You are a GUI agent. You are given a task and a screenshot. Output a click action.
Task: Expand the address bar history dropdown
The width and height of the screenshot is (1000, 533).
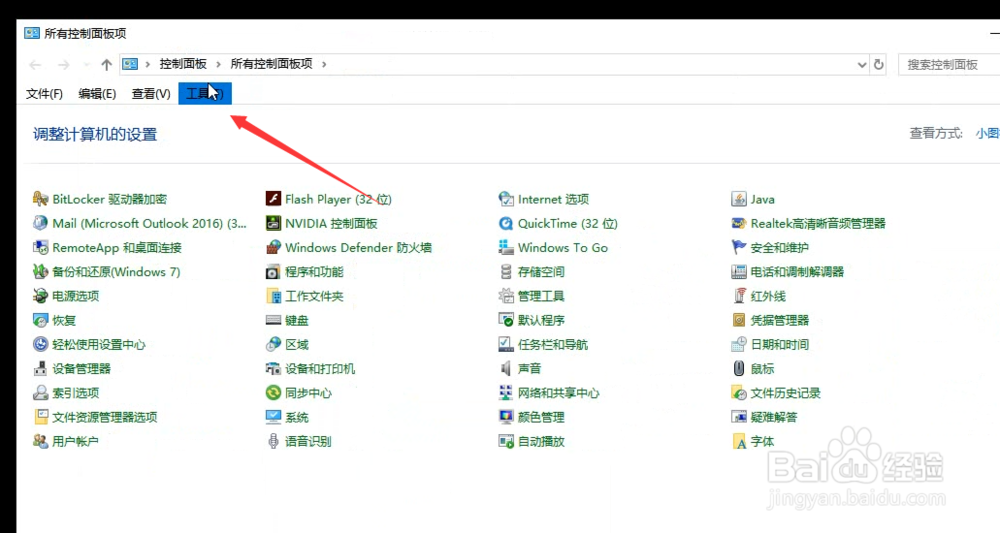point(862,64)
